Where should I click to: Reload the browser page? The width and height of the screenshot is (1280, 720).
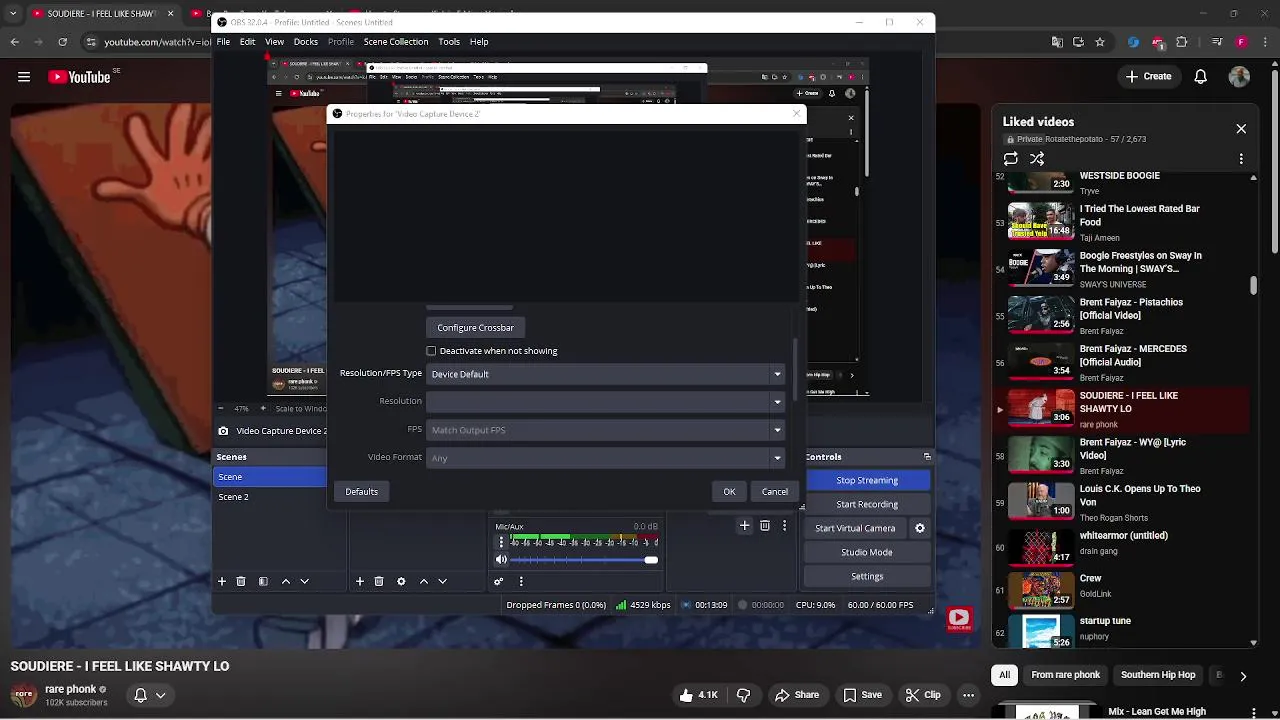[62, 42]
